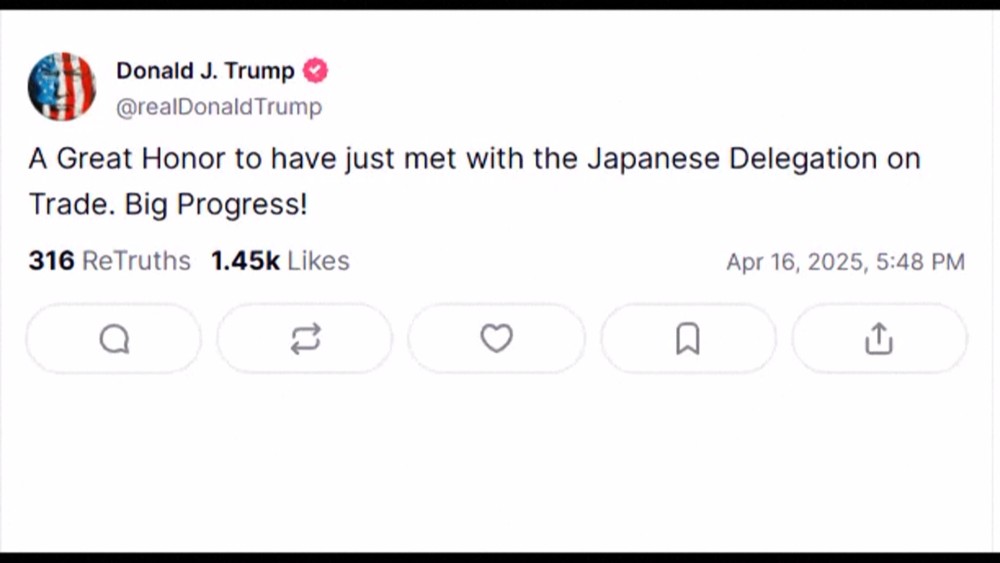
Task: Click the 316 ReTruths number
Action: tap(51, 261)
